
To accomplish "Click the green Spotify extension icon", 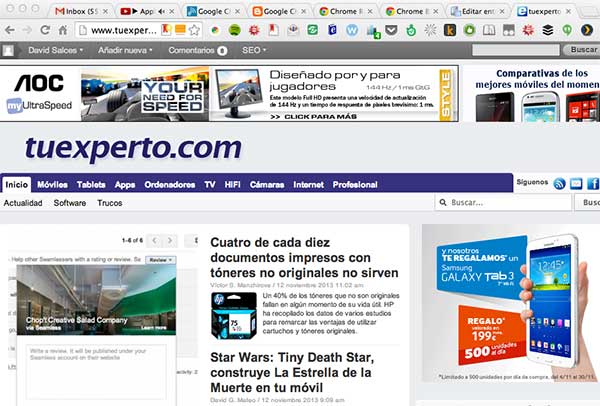I will coord(234,30).
